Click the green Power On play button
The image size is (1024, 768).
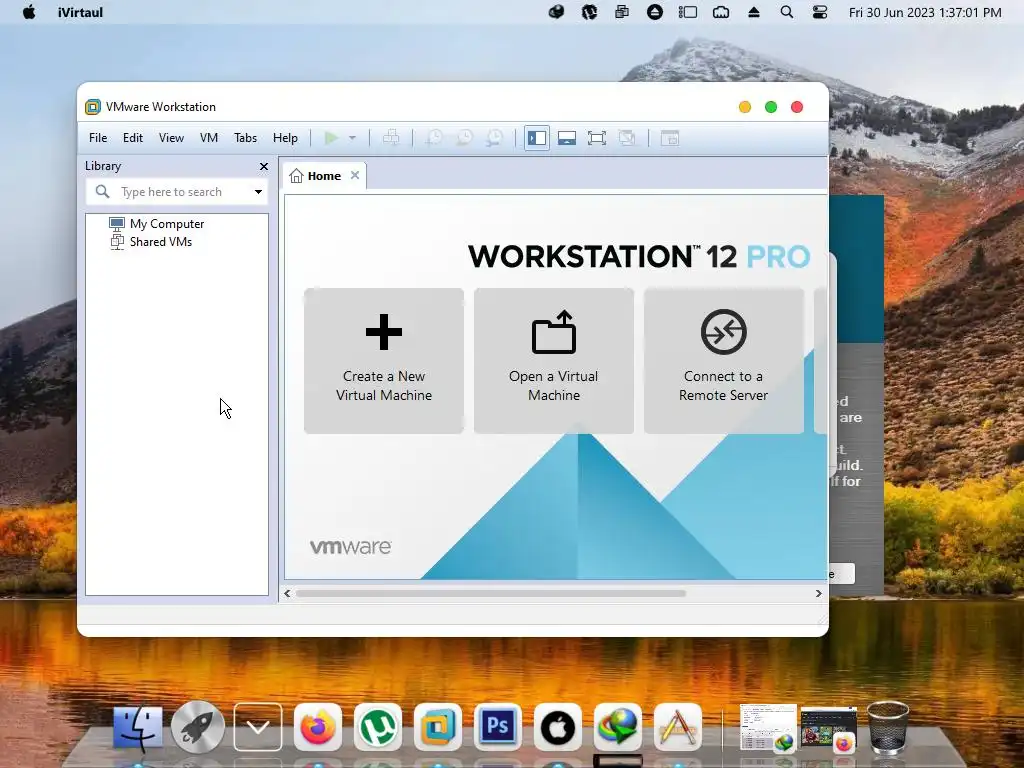[x=332, y=138]
